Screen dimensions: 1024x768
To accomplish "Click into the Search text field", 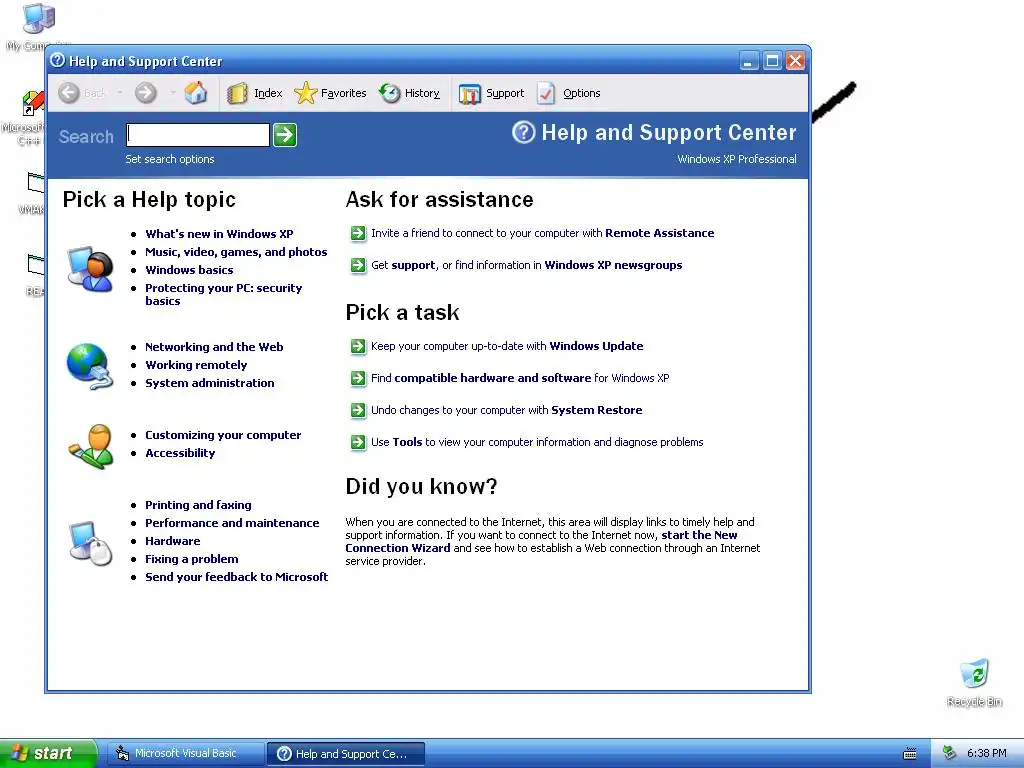I will tap(198, 135).
